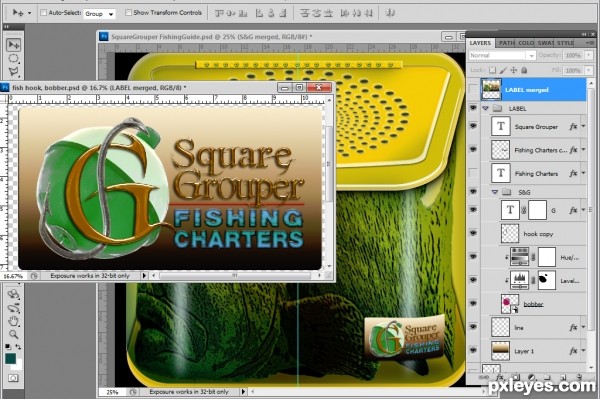Click Layers panel Opacity 100% field
Image resolution: width=600 pixels, height=399 pixels.
573,55
